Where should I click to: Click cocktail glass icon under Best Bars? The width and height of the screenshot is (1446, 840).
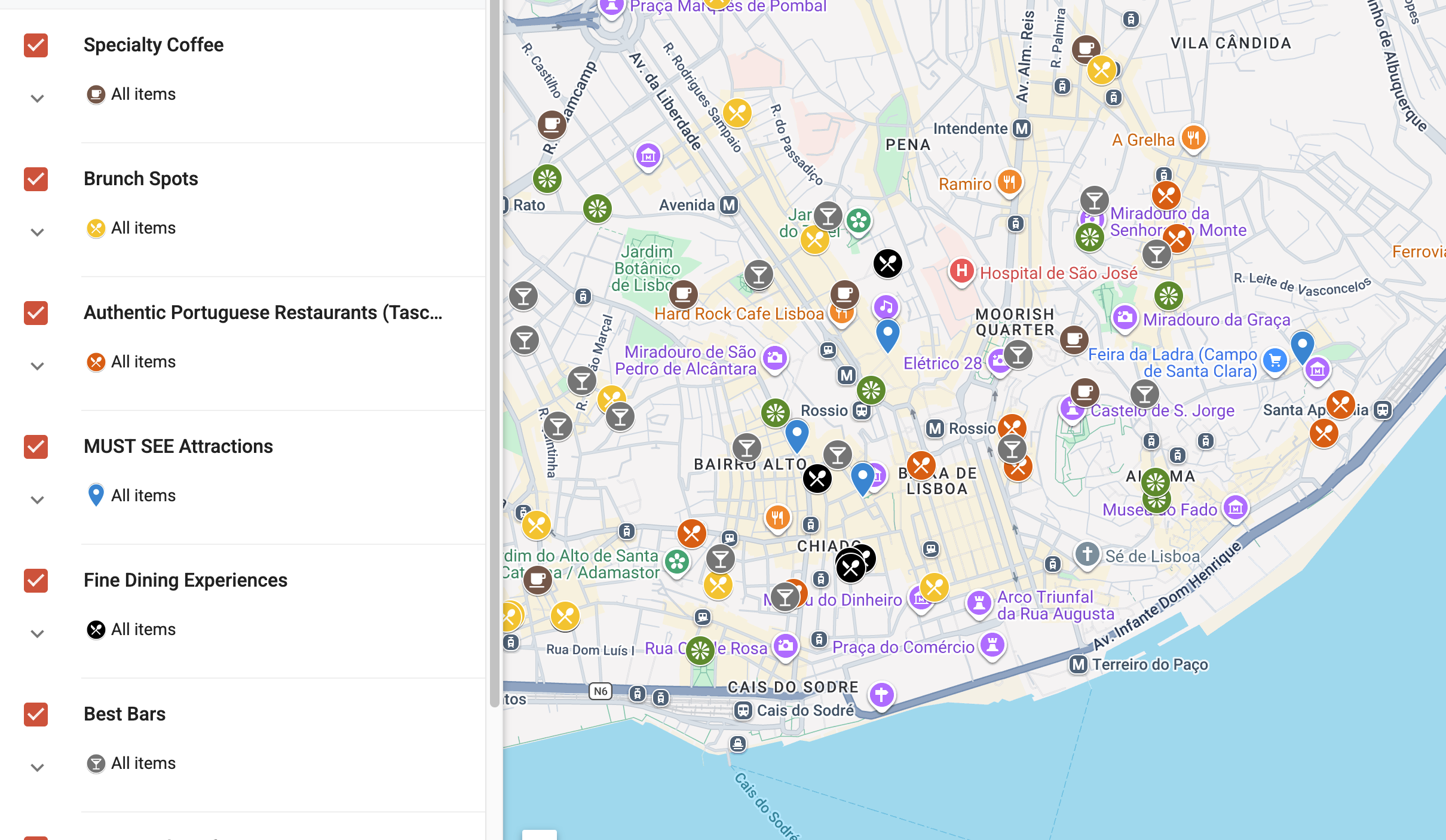[x=96, y=764]
